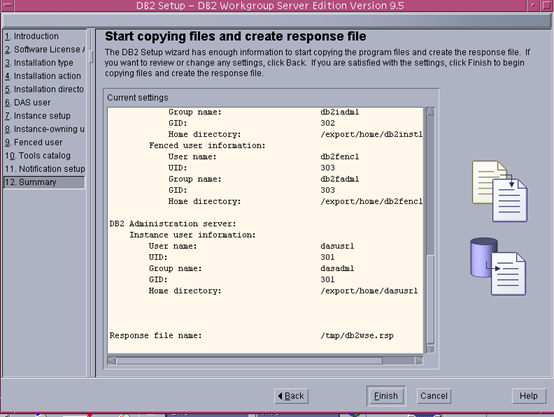Go to Notification setup step
The height and width of the screenshot is (417, 554).
[45, 169]
